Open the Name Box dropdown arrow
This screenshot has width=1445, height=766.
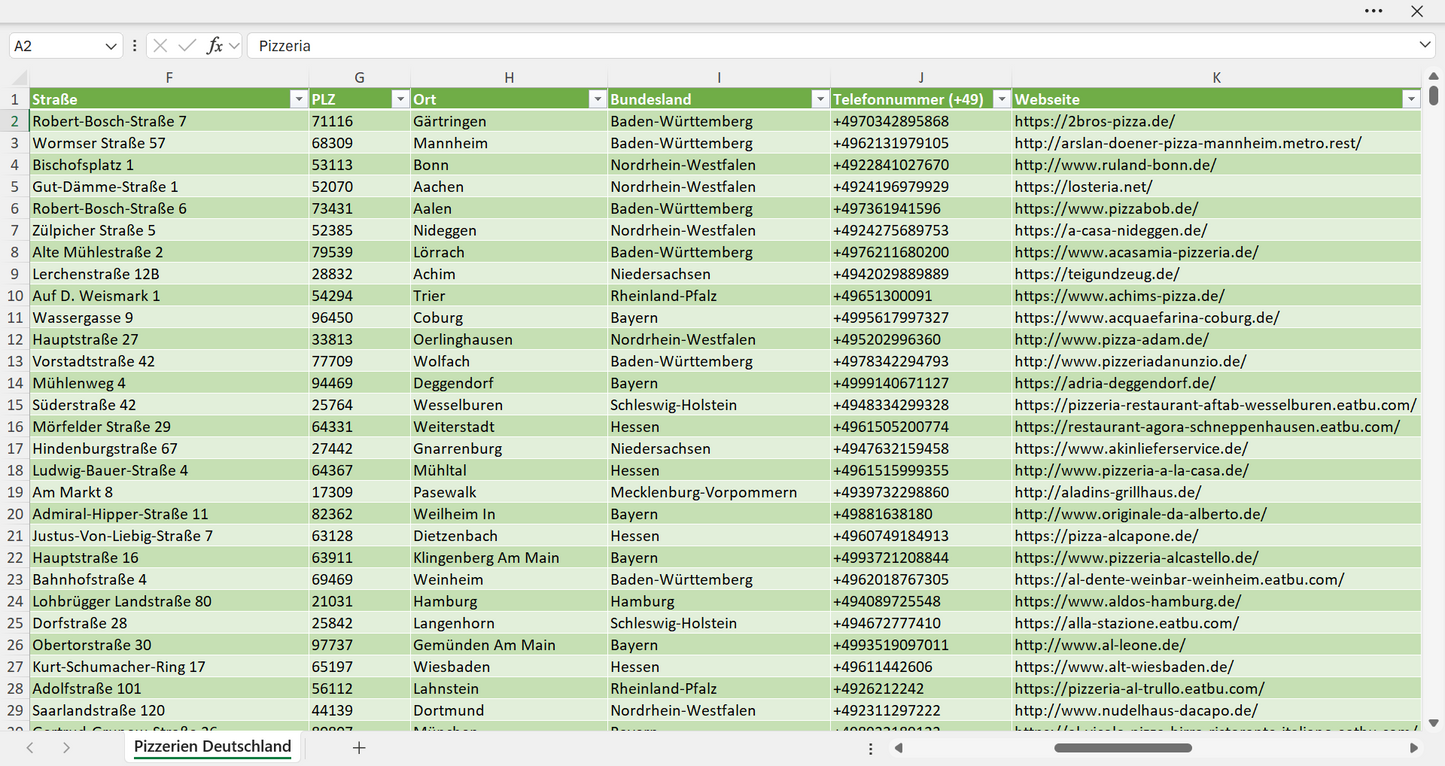[110, 46]
